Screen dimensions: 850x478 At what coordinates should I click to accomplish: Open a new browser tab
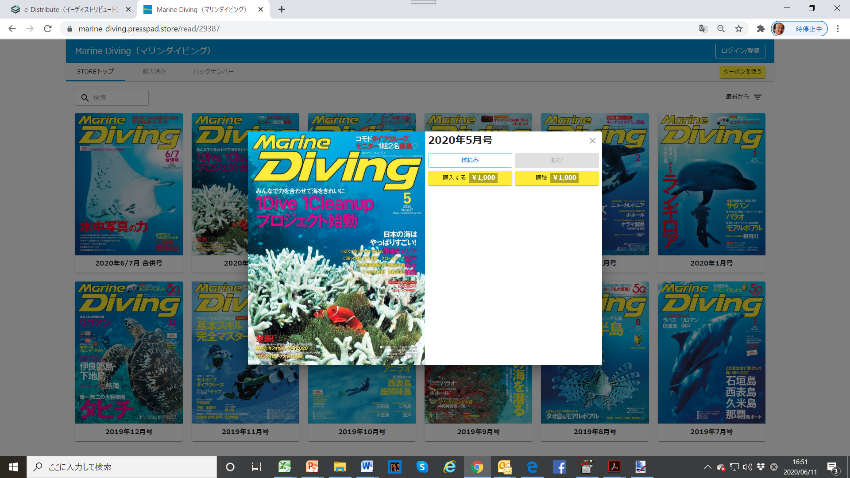point(281,9)
